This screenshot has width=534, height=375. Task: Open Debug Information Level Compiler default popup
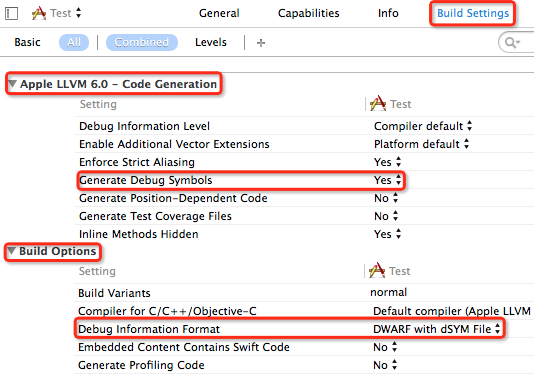pyautogui.click(x=423, y=126)
